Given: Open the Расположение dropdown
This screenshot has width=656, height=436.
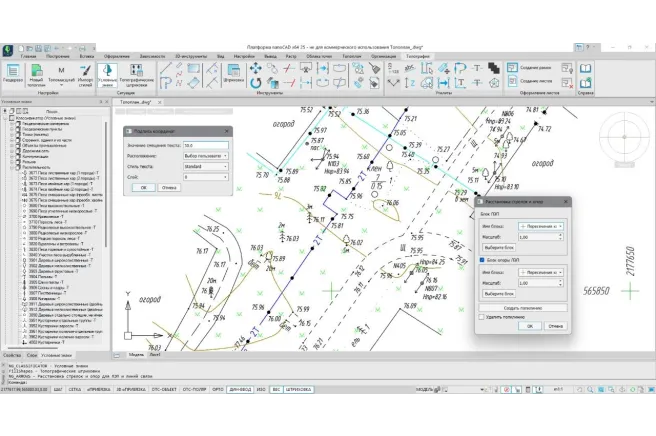Looking at the screenshot, I should click(x=206, y=156).
